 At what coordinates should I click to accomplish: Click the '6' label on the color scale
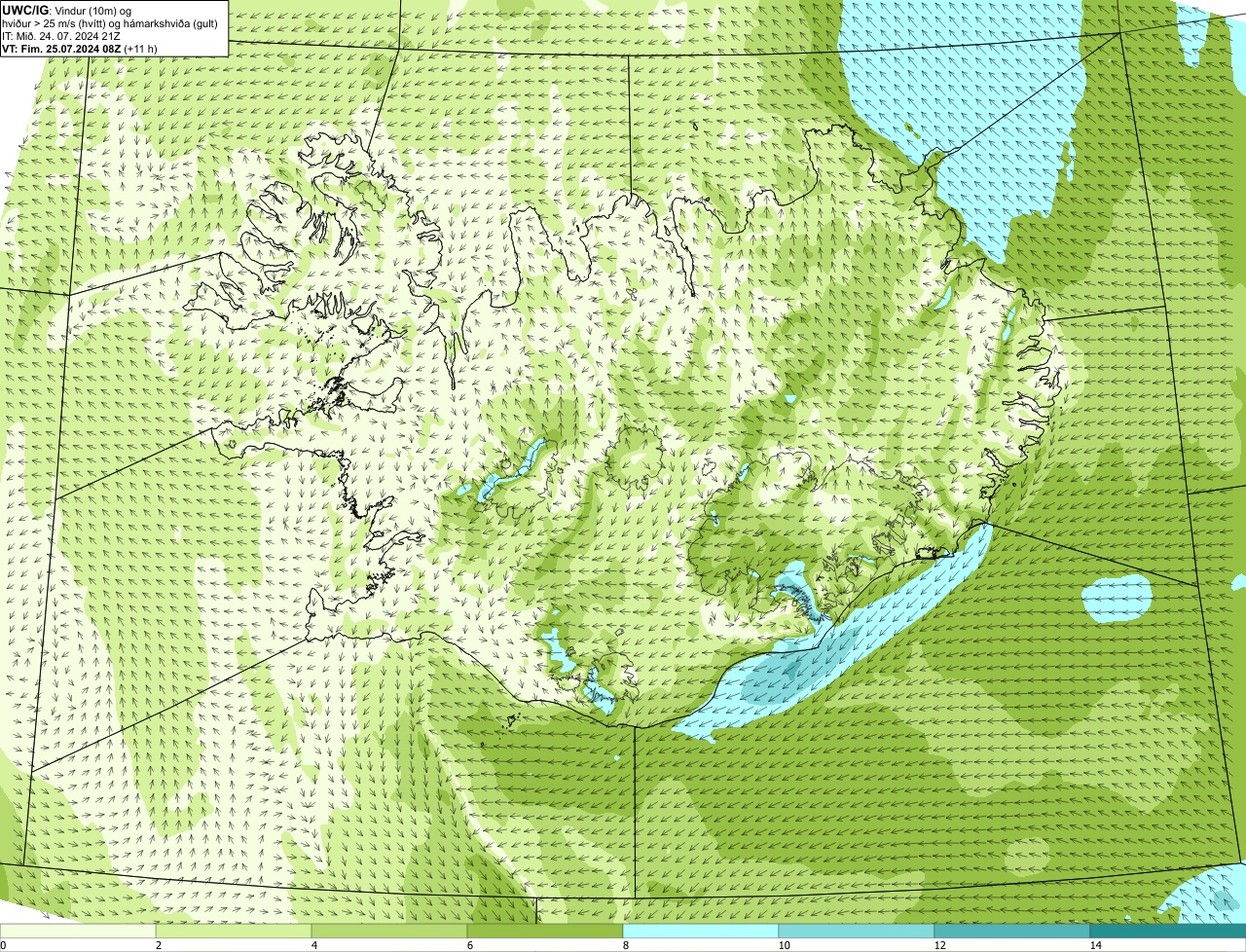pyautogui.click(x=469, y=945)
